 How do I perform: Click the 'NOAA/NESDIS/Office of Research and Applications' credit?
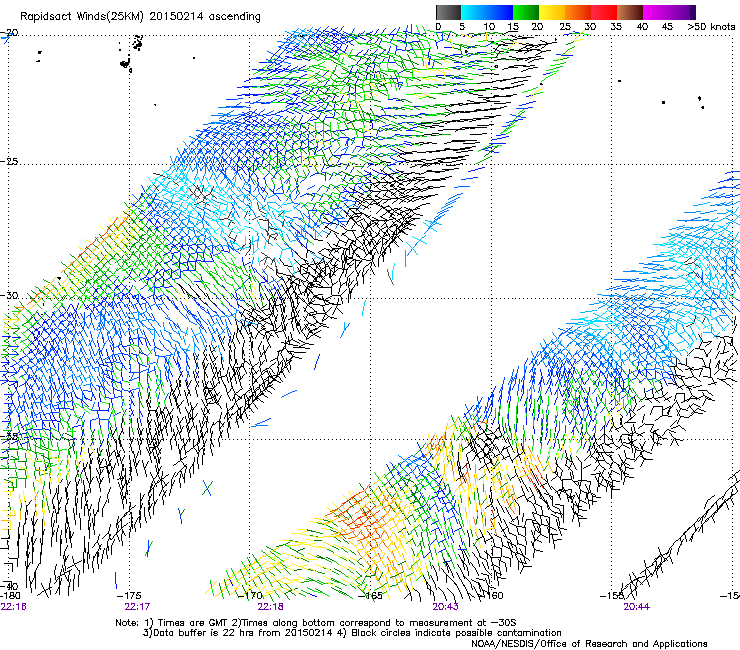(x=589, y=644)
